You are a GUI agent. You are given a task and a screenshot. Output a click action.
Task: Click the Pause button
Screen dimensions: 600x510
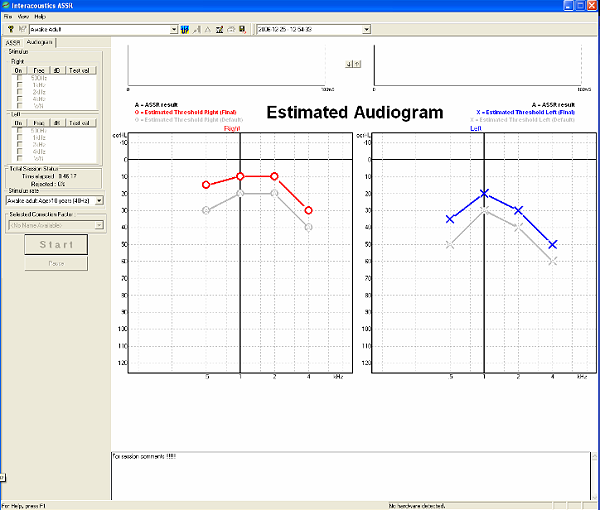(x=56, y=263)
